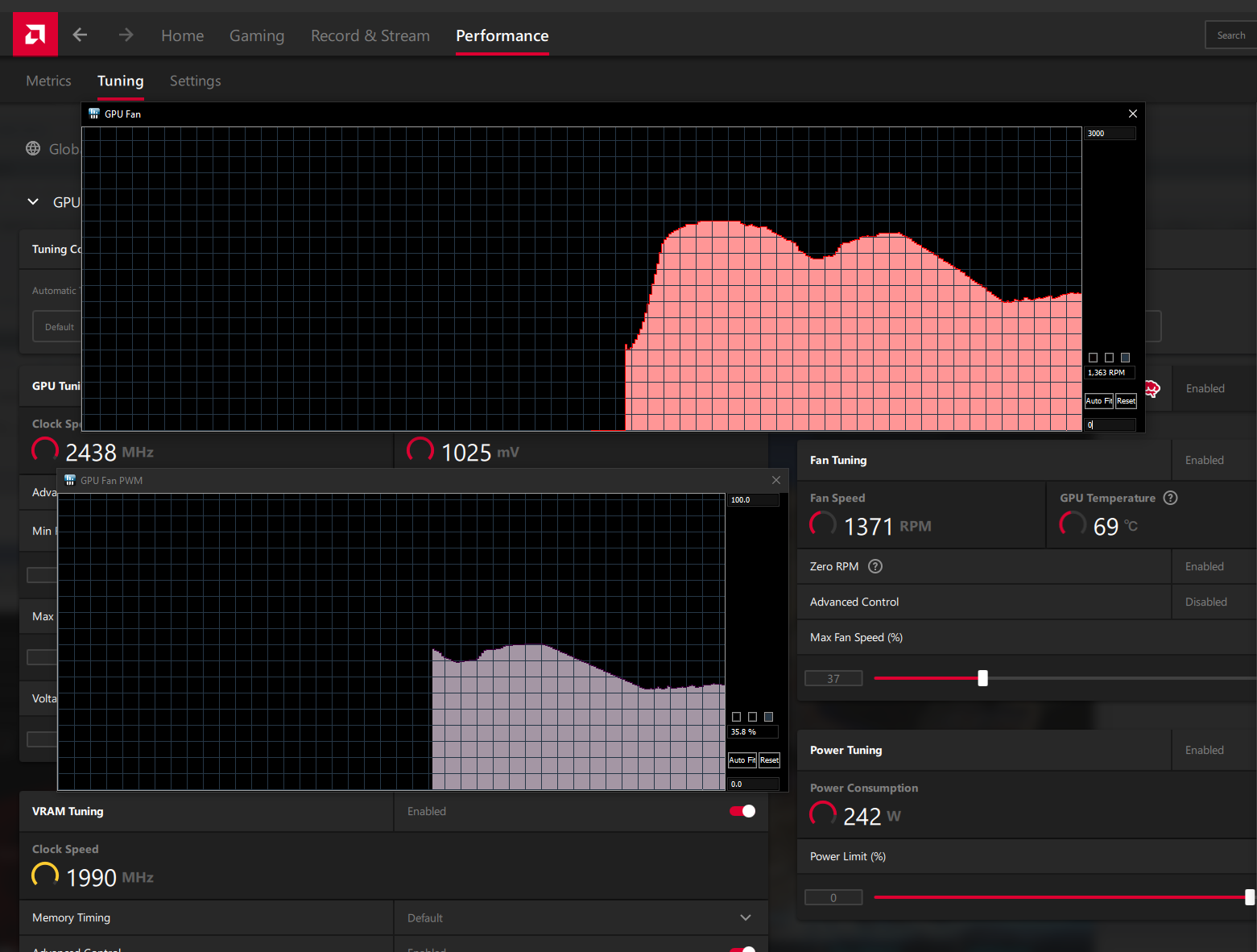The width and height of the screenshot is (1257, 952).
Task: Click the 100.0 maximum field in GPU Fan PWM window
Action: [754, 500]
